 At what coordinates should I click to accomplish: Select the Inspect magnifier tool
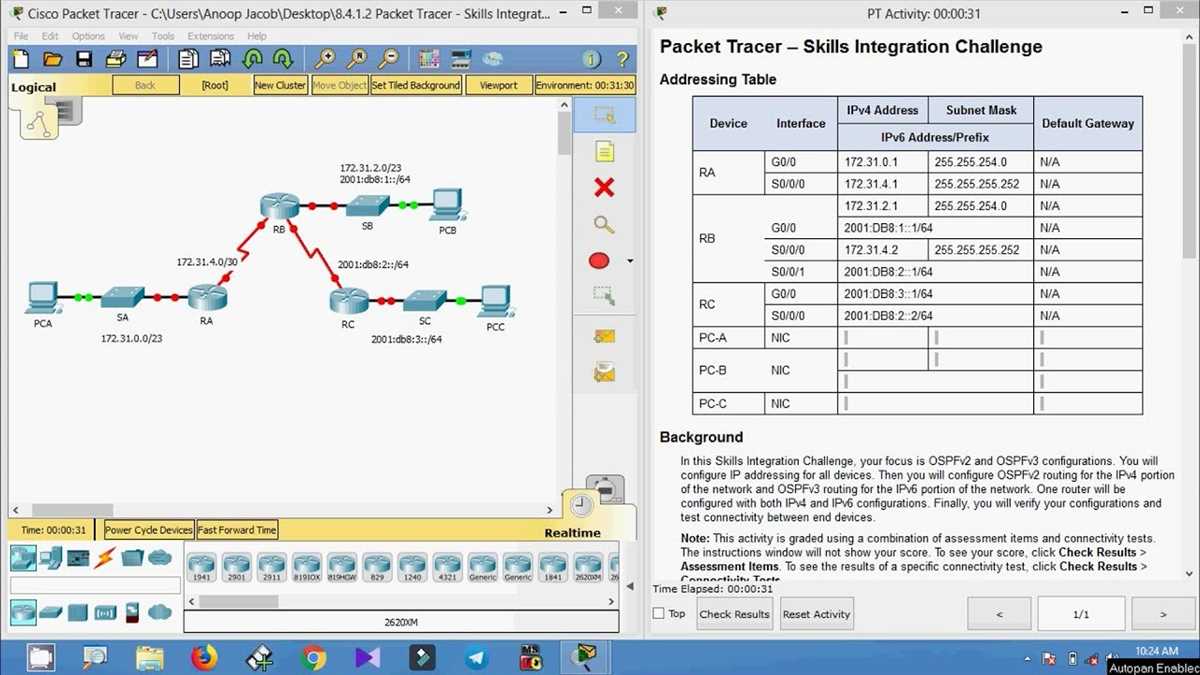point(603,224)
